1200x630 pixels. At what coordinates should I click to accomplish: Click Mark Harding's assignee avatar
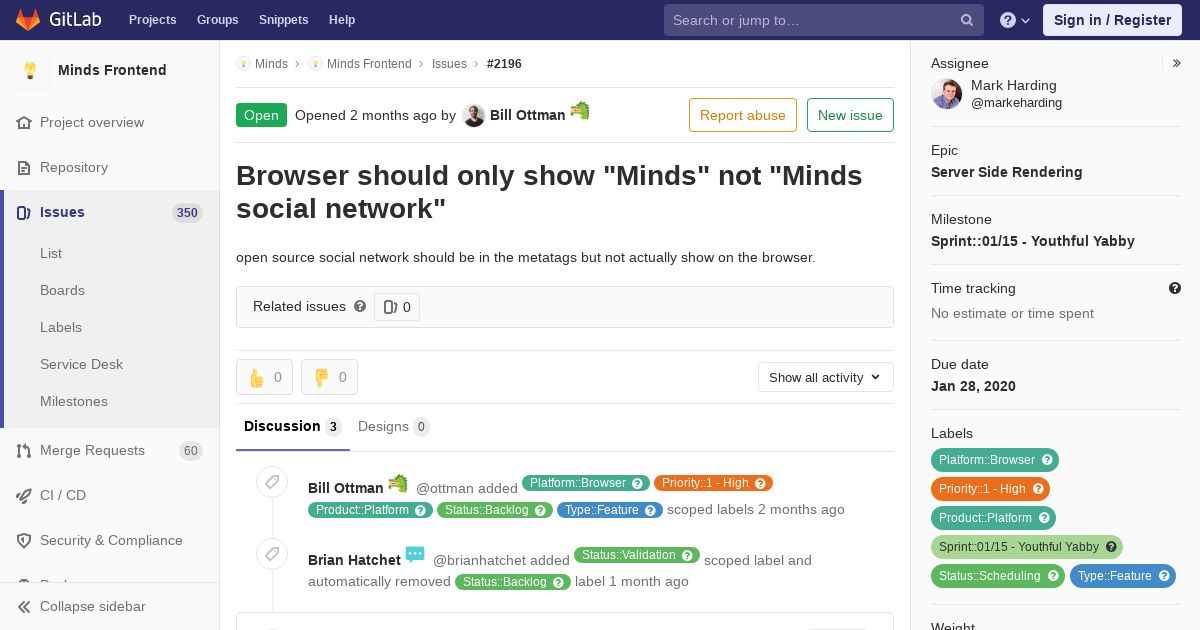[x=947, y=94]
